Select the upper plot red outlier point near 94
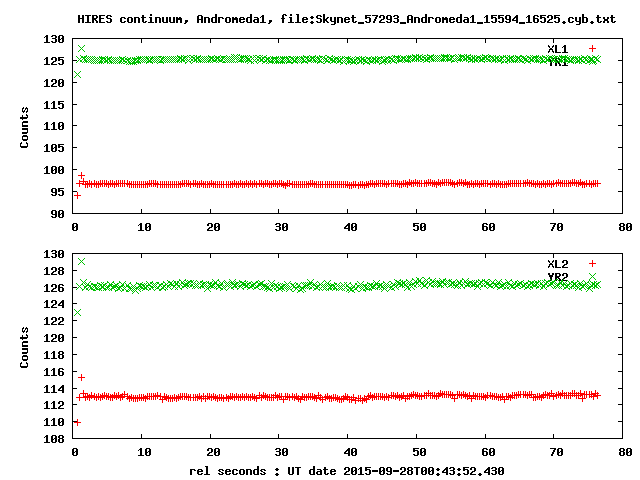640x480 pixels. tap(77, 196)
